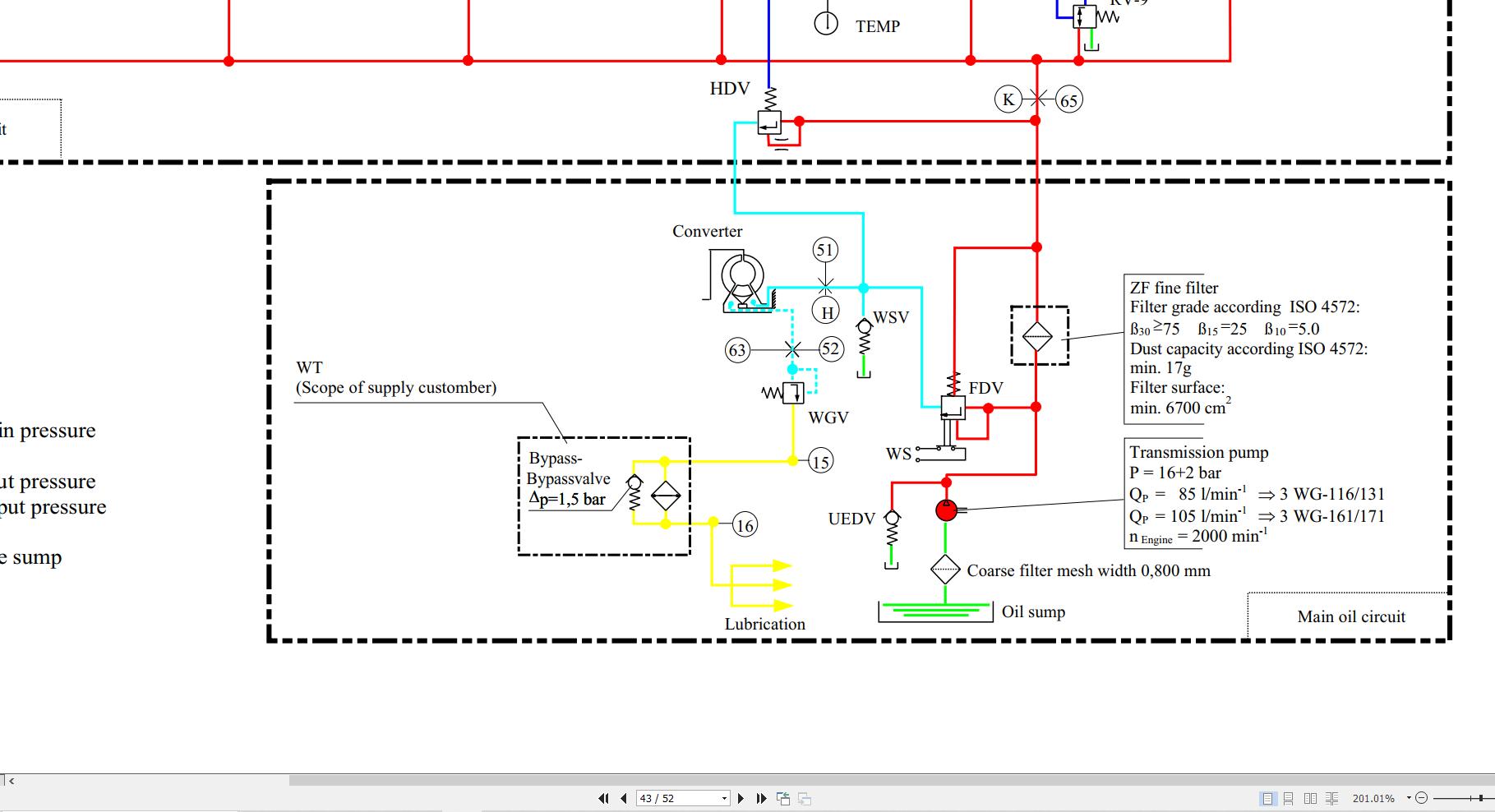The image size is (1495, 812).
Task: Switch to continuous facing view
Action: [1332, 798]
